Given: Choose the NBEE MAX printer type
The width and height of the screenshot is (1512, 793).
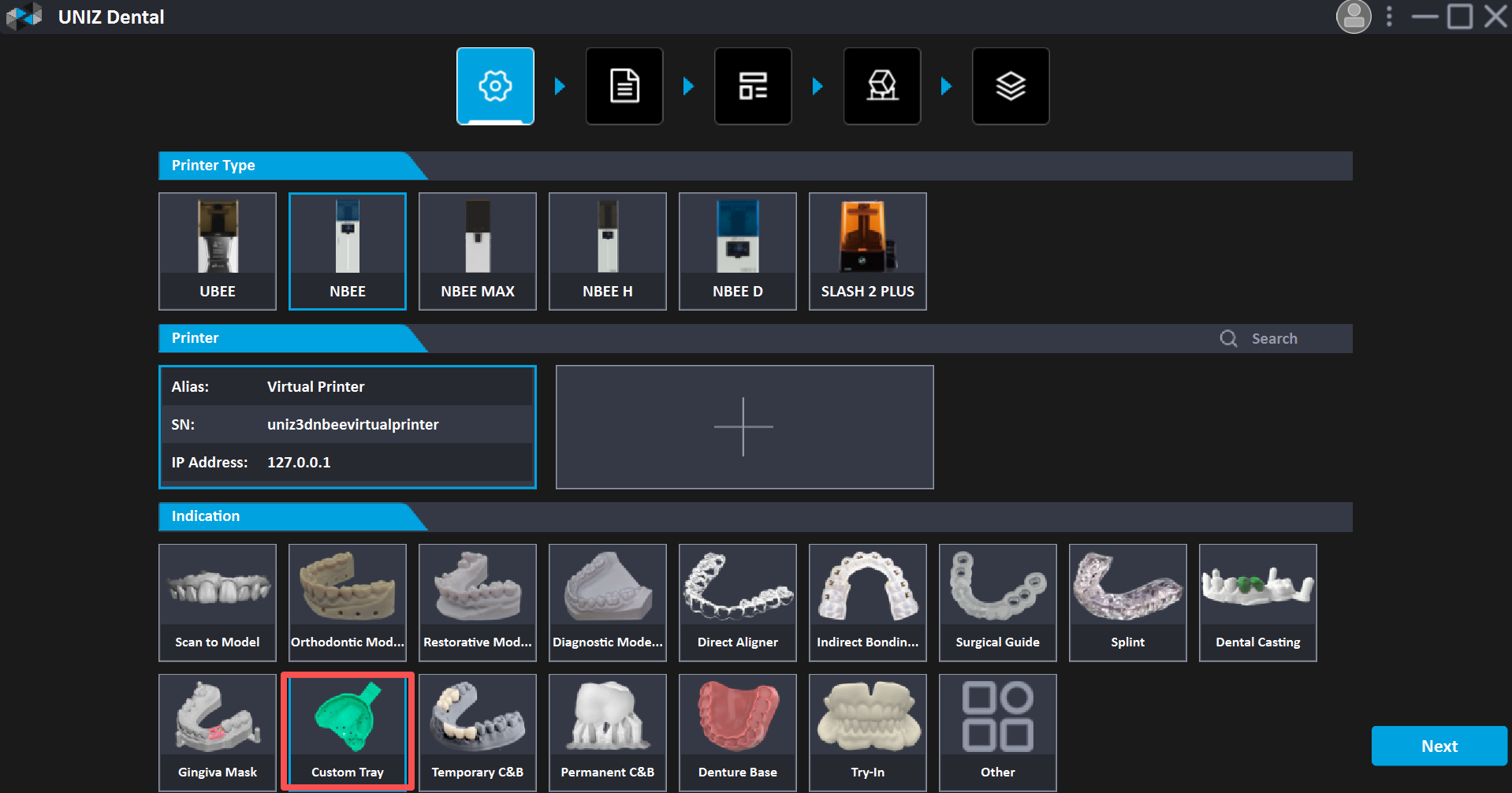Looking at the screenshot, I should point(478,251).
